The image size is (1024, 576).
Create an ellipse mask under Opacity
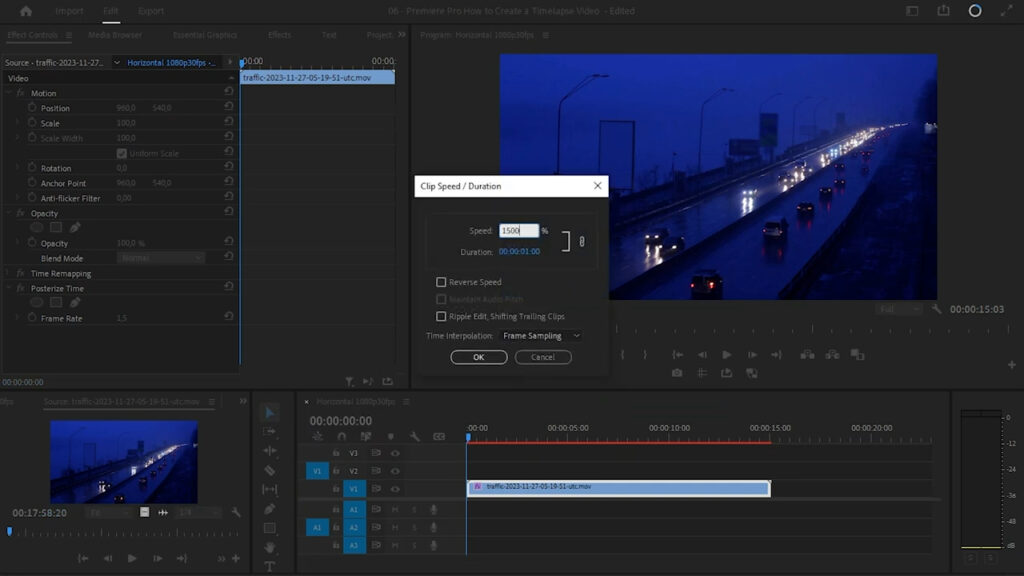(x=37, y=228)
